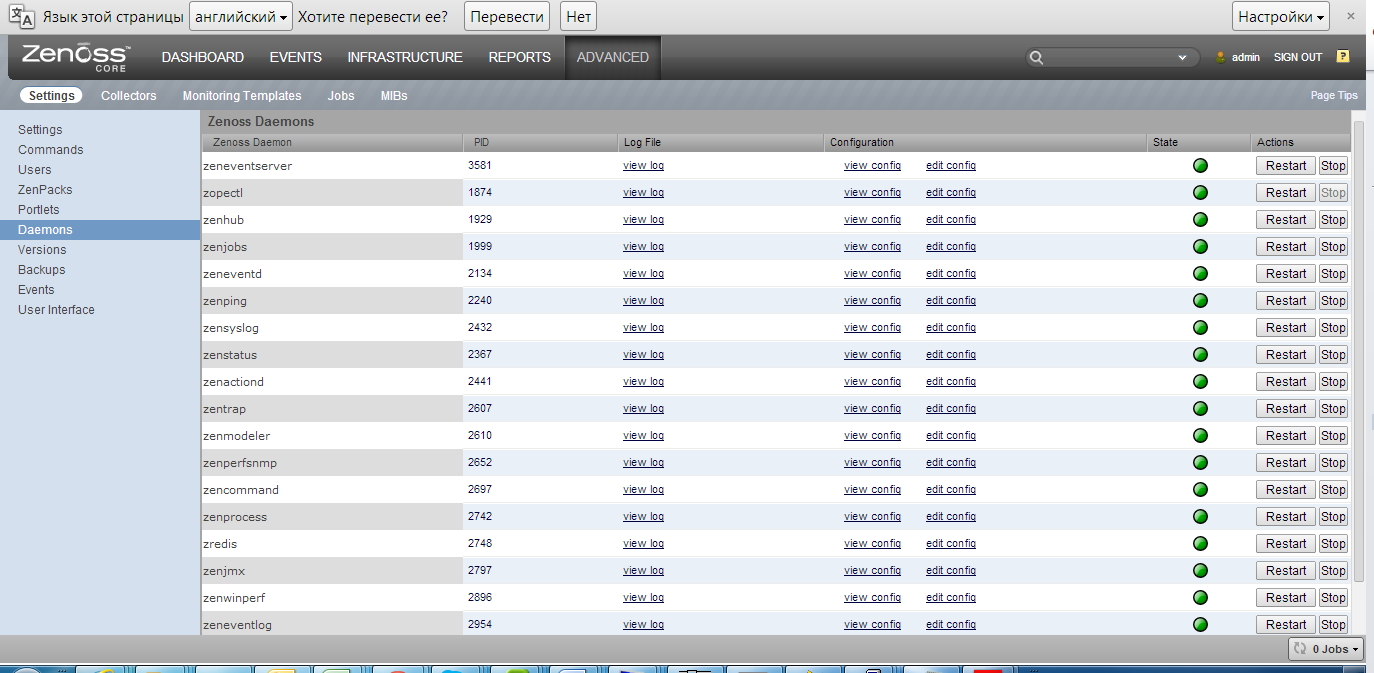The height and width of the screenshot is (673, 1374).
Task: Close the translation bar
Action: pos(1351,16)
